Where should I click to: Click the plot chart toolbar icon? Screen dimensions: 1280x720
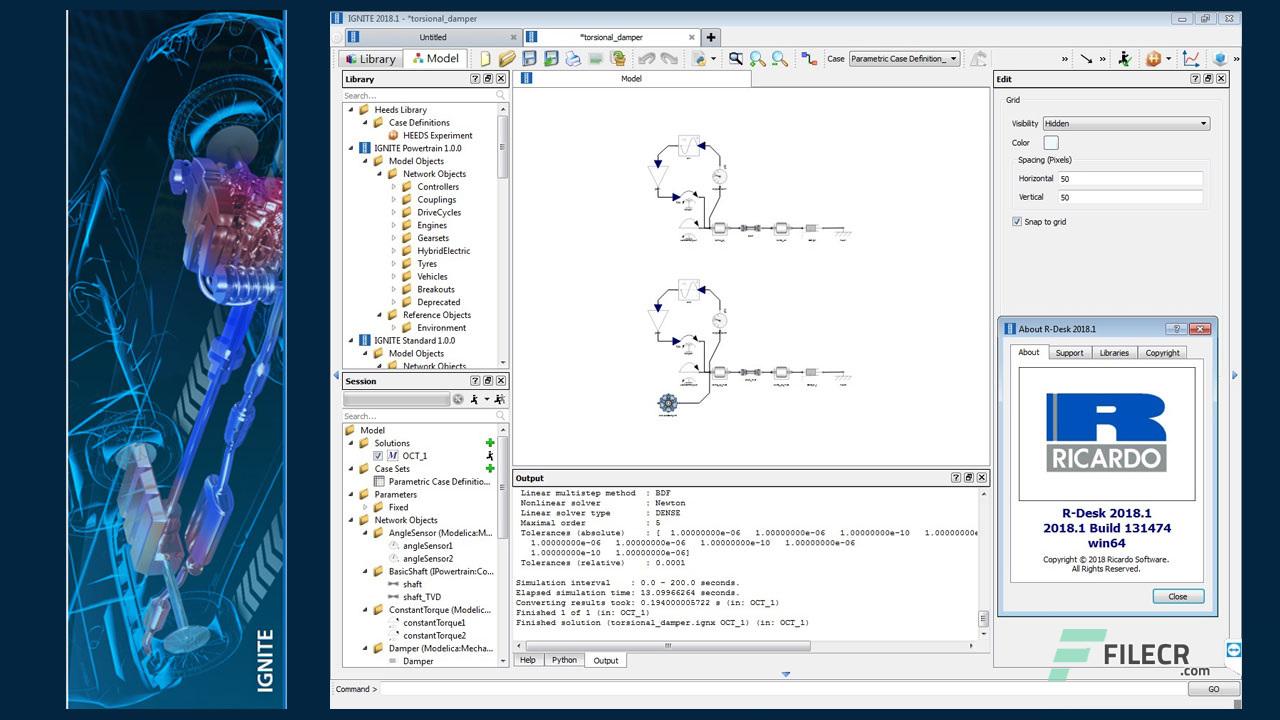click(1190, 59)
